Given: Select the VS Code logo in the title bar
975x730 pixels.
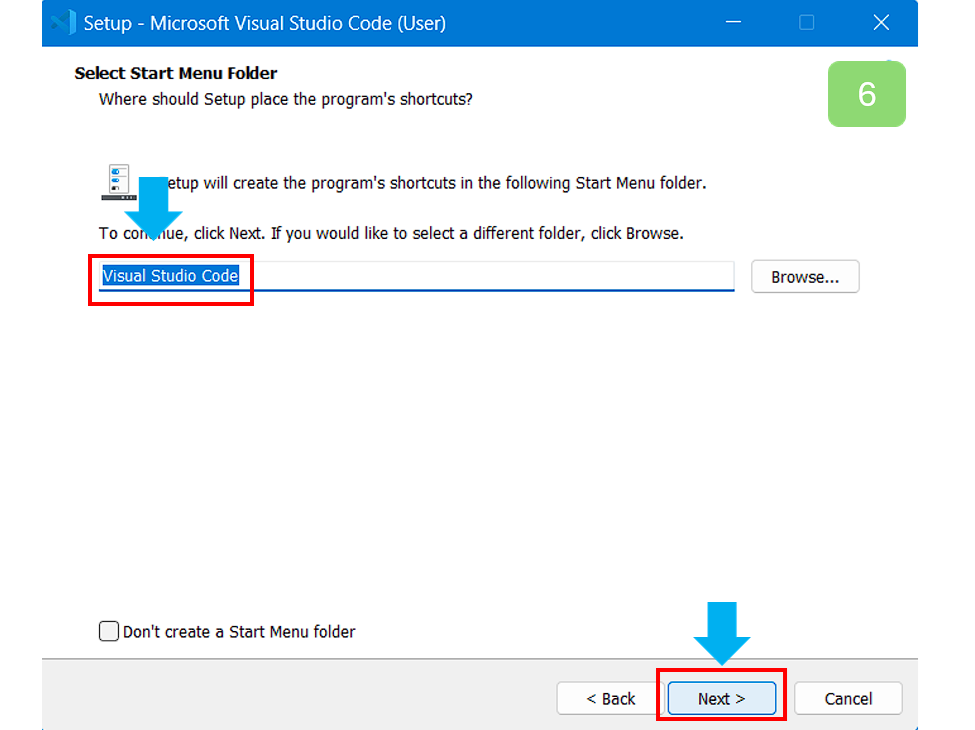Looking at the screenshot, I should [x=62, y=22].
